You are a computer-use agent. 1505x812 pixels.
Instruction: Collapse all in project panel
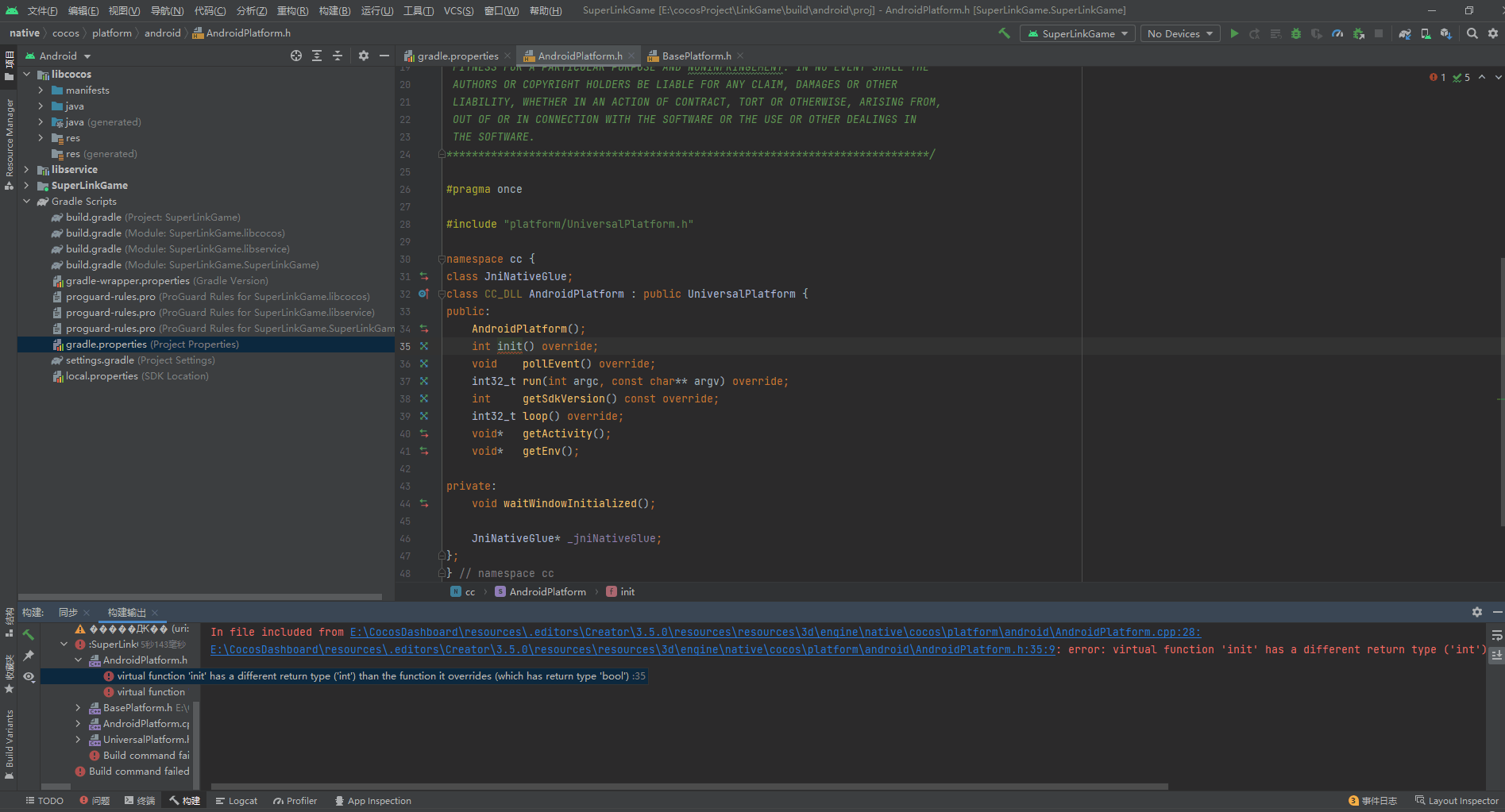click(x=338, y=56)
